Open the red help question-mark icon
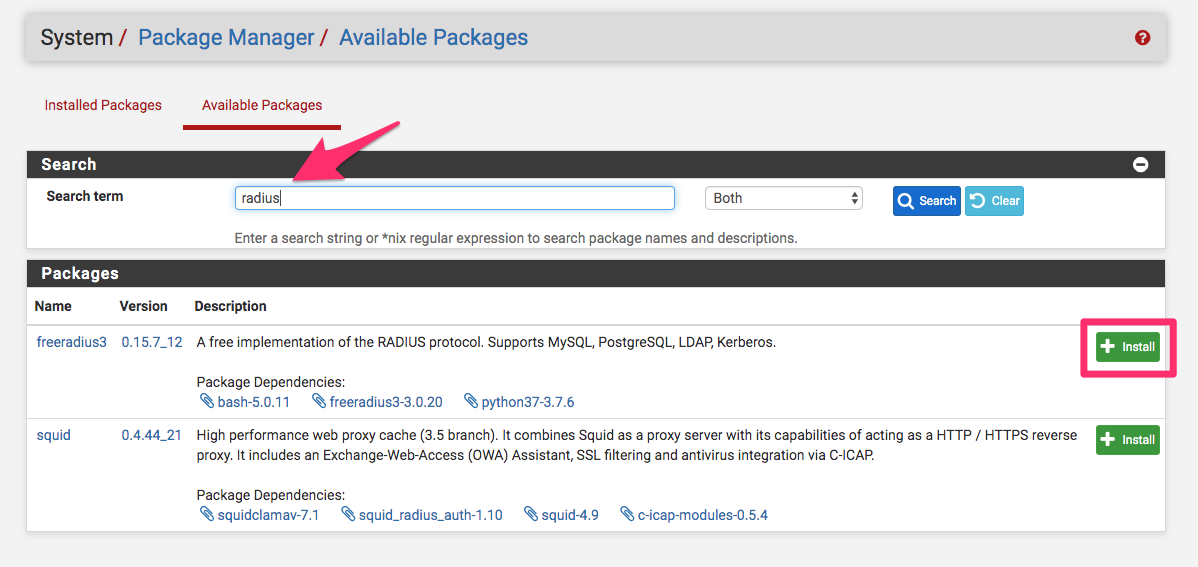Screen dimensions: 1198x567 click(1142, 37)
